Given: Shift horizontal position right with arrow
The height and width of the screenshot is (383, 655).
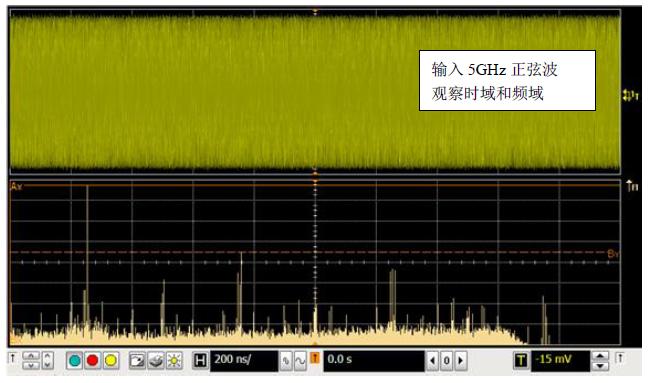Looking at the screenshot, I should click(461, 360).
